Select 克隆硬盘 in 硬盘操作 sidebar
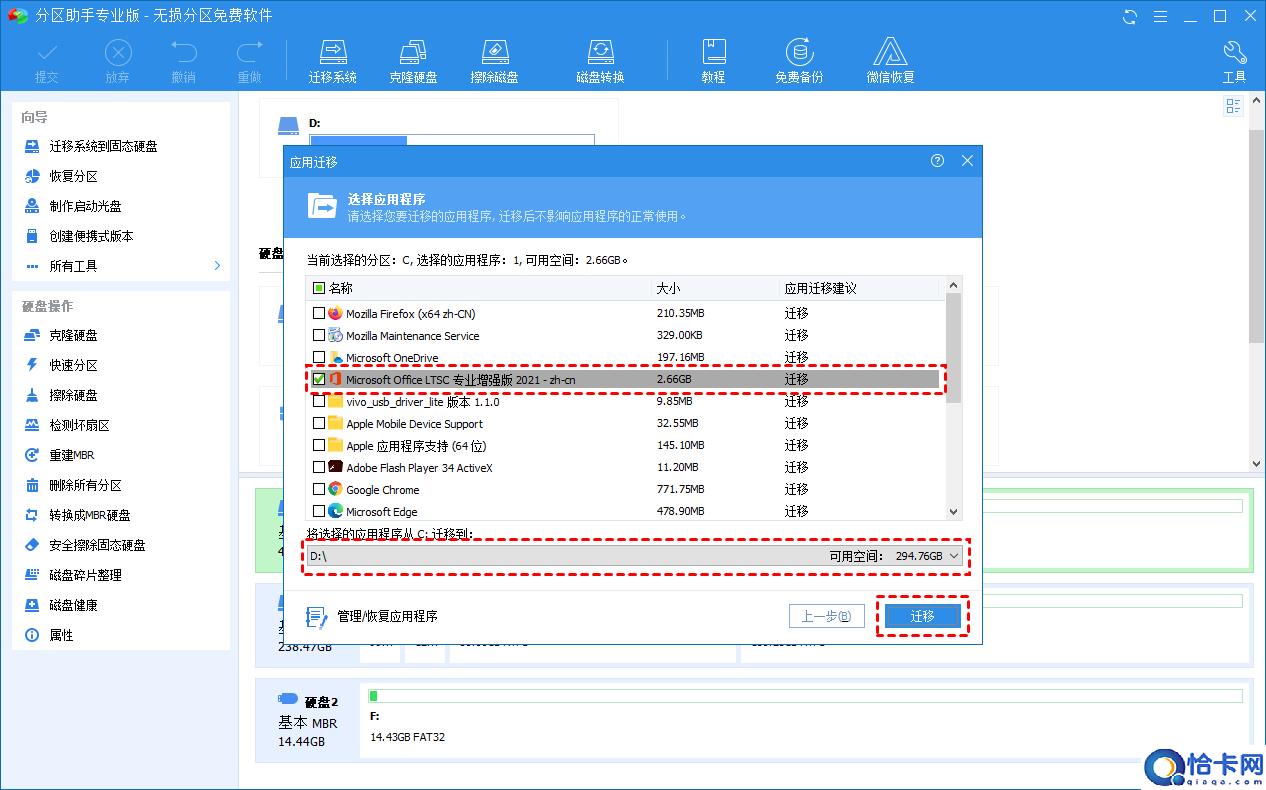The image size is (1266, 790). (x=73, y=335)
